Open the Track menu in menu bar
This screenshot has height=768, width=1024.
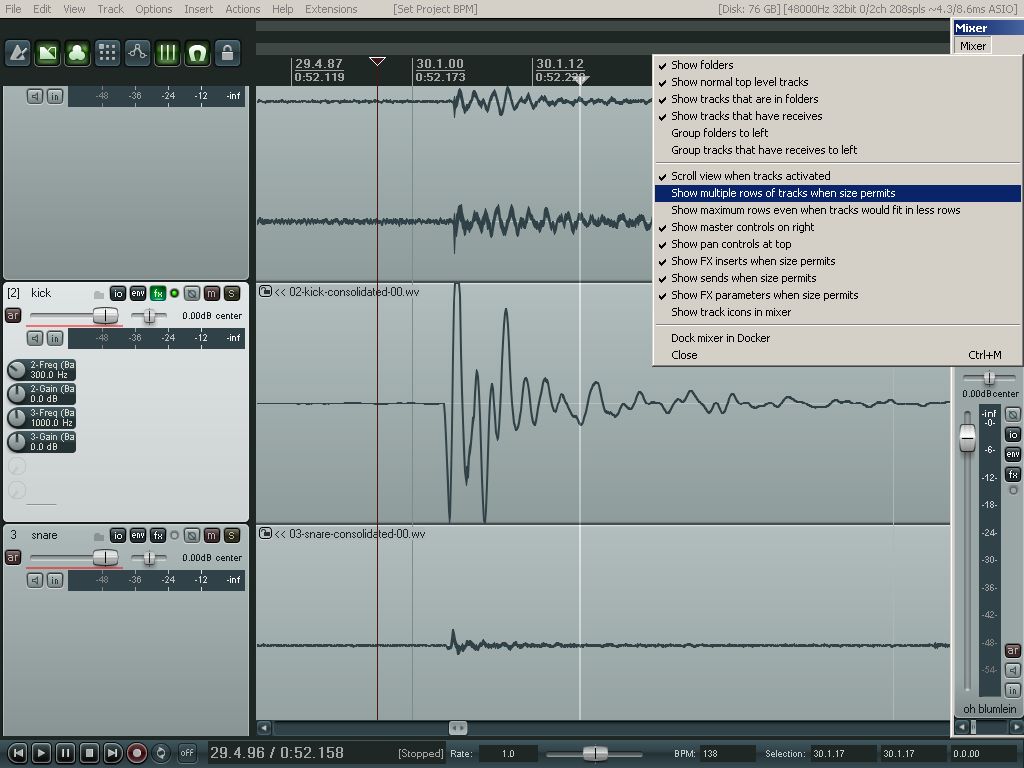[110, 9]
